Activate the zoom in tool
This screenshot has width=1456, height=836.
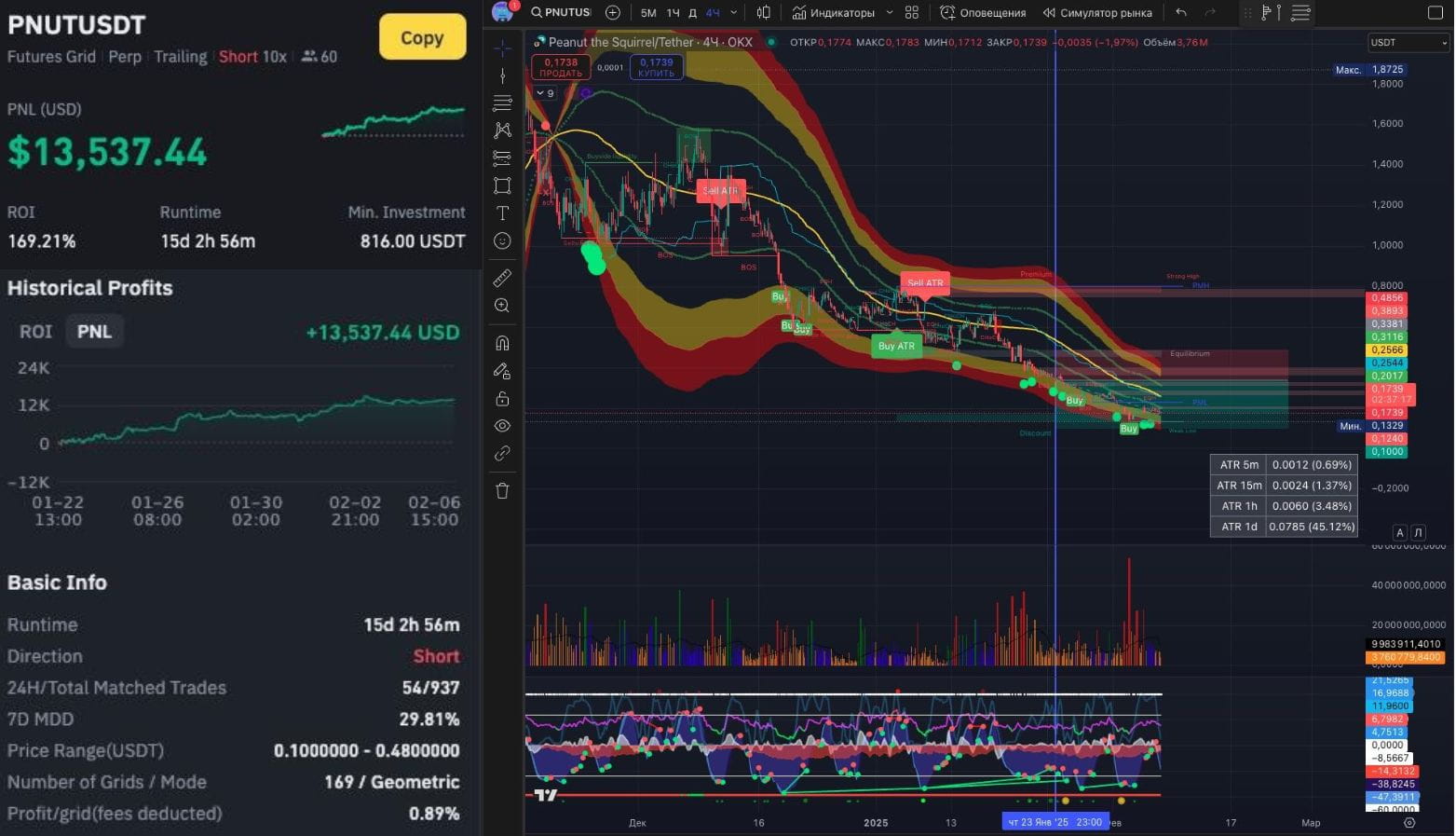point(502,306)
